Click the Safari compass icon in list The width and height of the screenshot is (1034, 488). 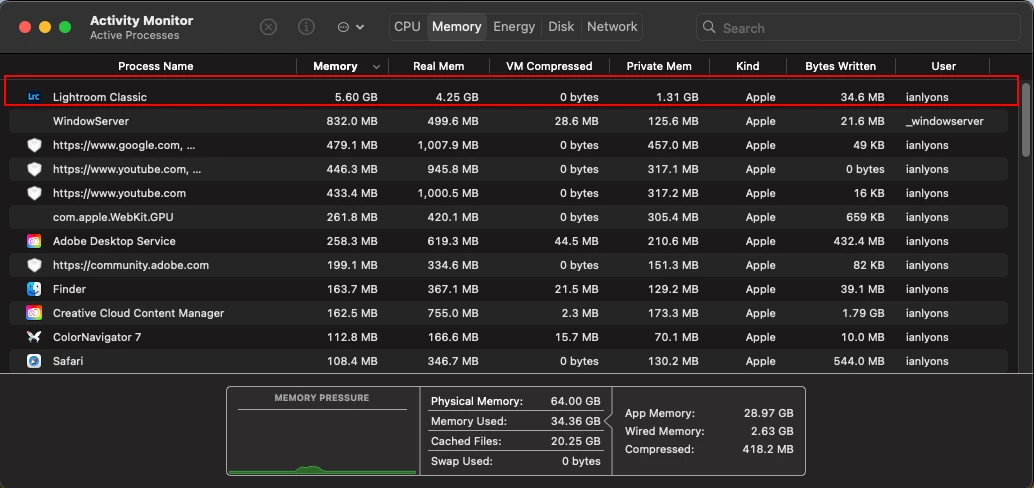[x=34, y=361]
